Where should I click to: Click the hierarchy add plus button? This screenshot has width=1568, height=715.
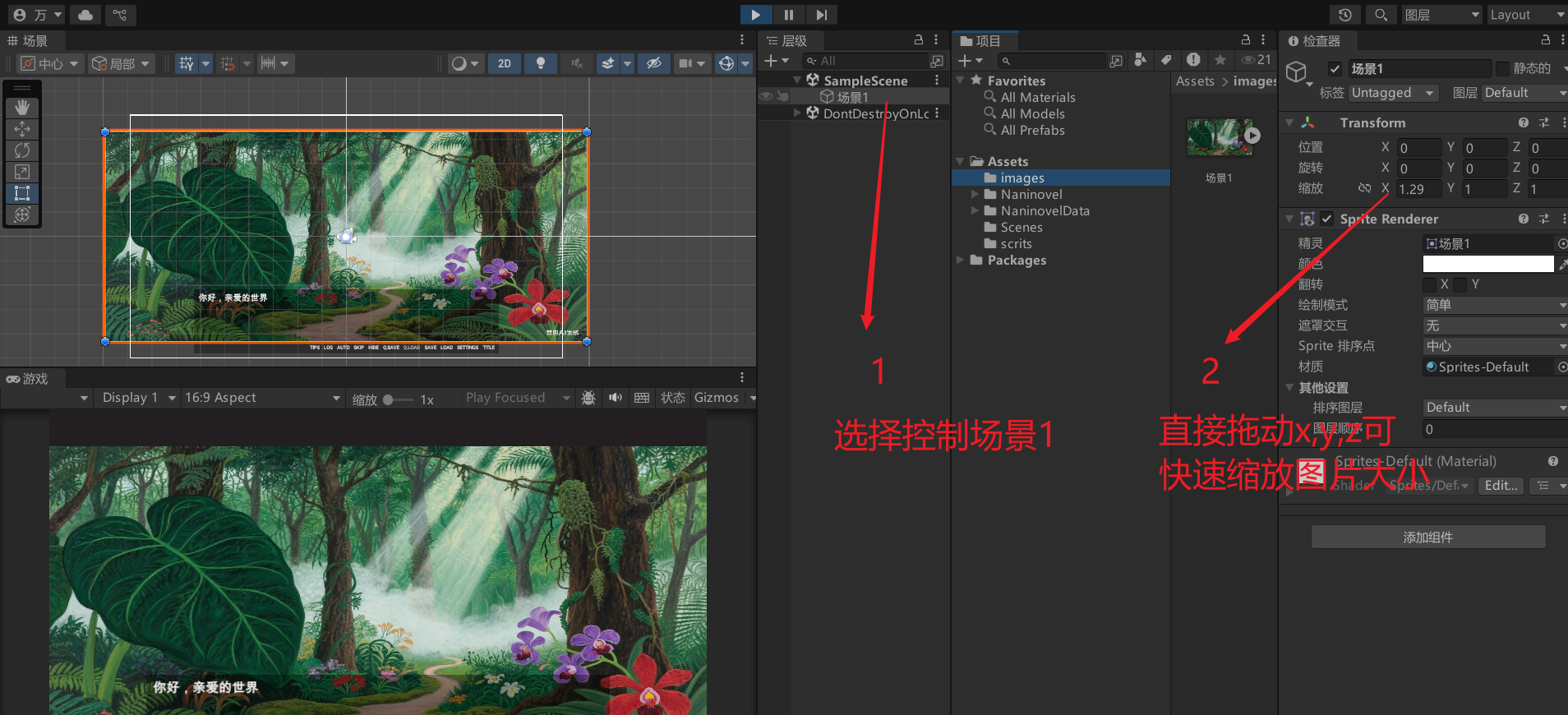(x=771, y=61)
